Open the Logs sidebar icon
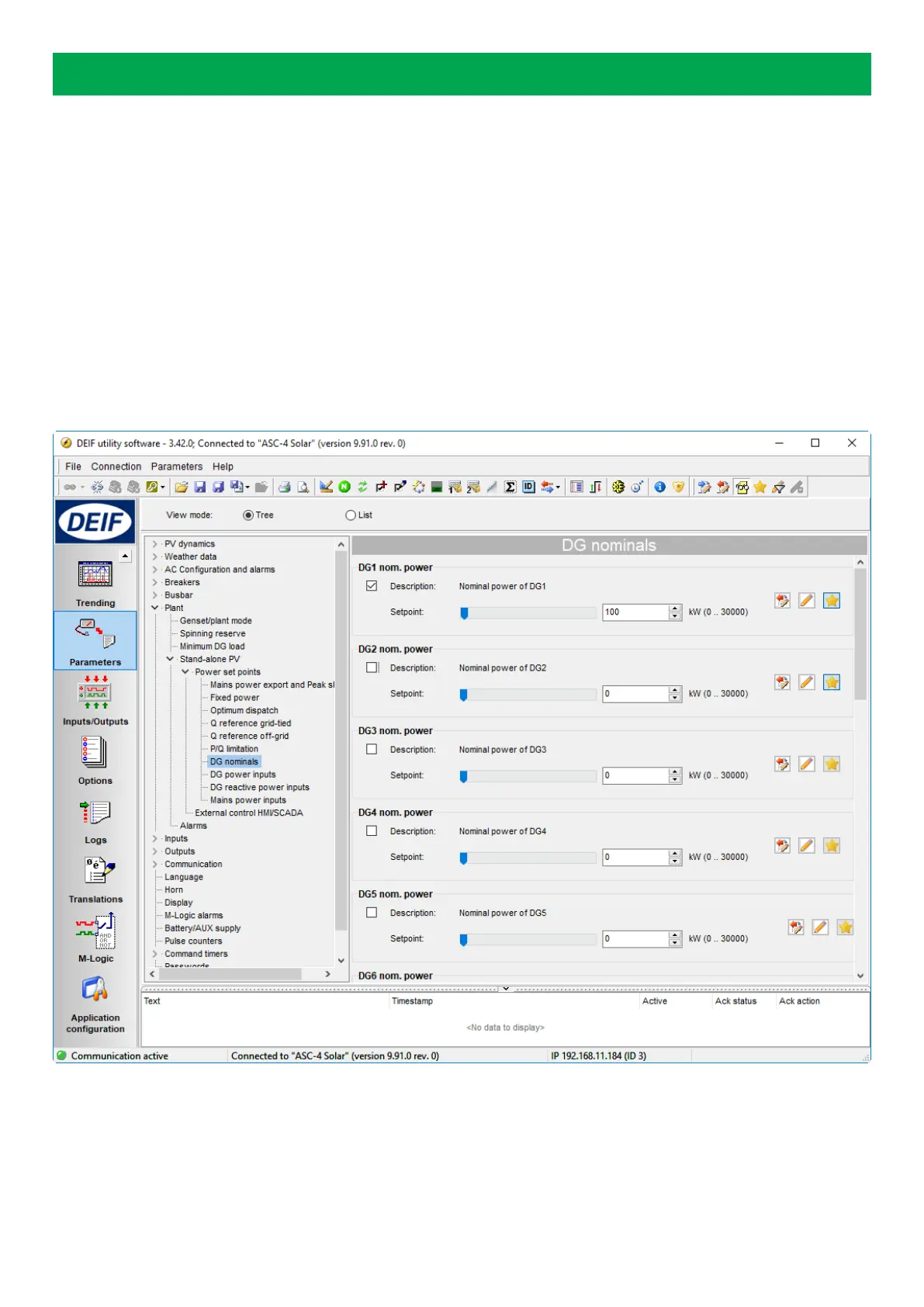Screen dimensions: 924x1307 [x=95, y=821]
